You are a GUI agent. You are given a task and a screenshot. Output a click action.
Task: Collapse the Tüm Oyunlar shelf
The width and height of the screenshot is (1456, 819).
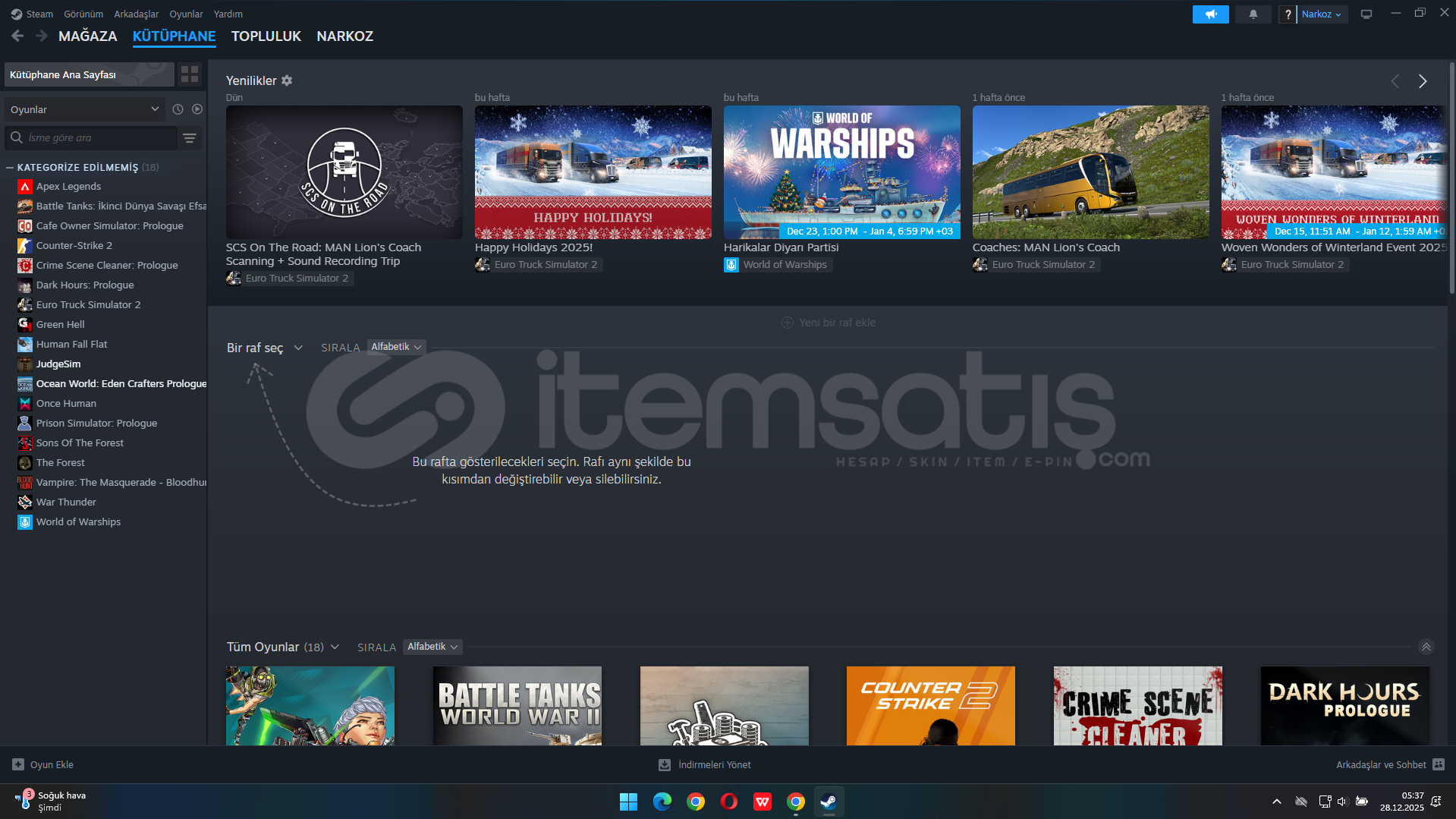1426,647
